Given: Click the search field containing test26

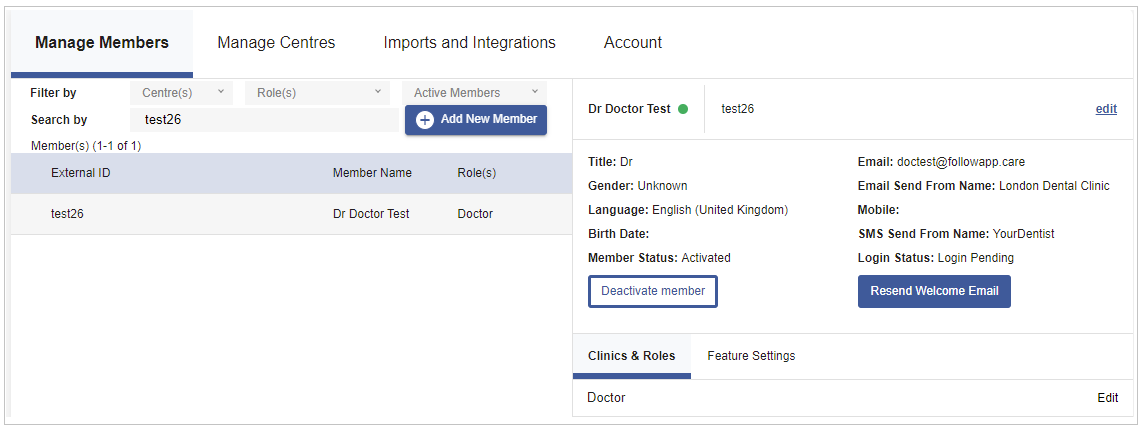Looking at the screenshot, I should (x=266, y=120).
